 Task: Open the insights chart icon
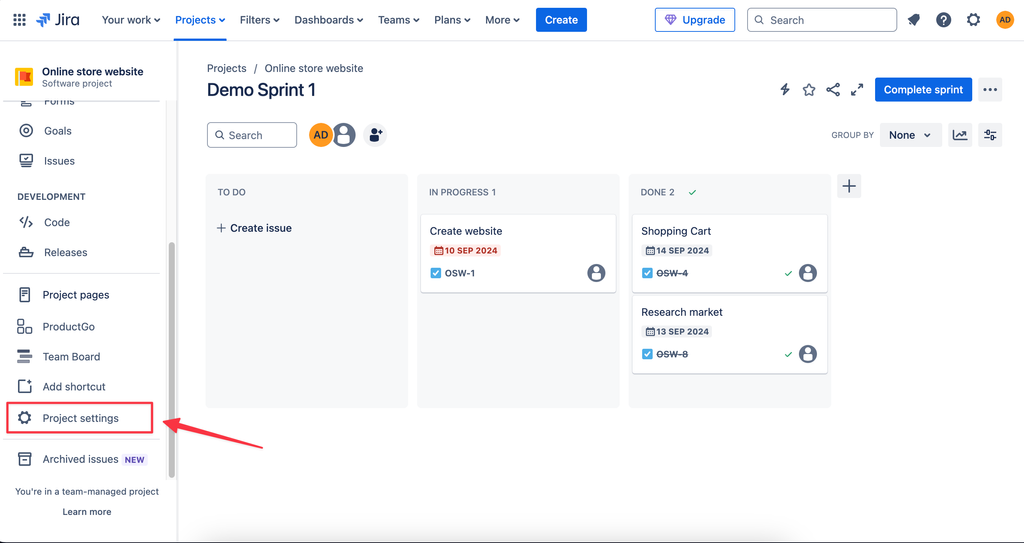point(960,135)
